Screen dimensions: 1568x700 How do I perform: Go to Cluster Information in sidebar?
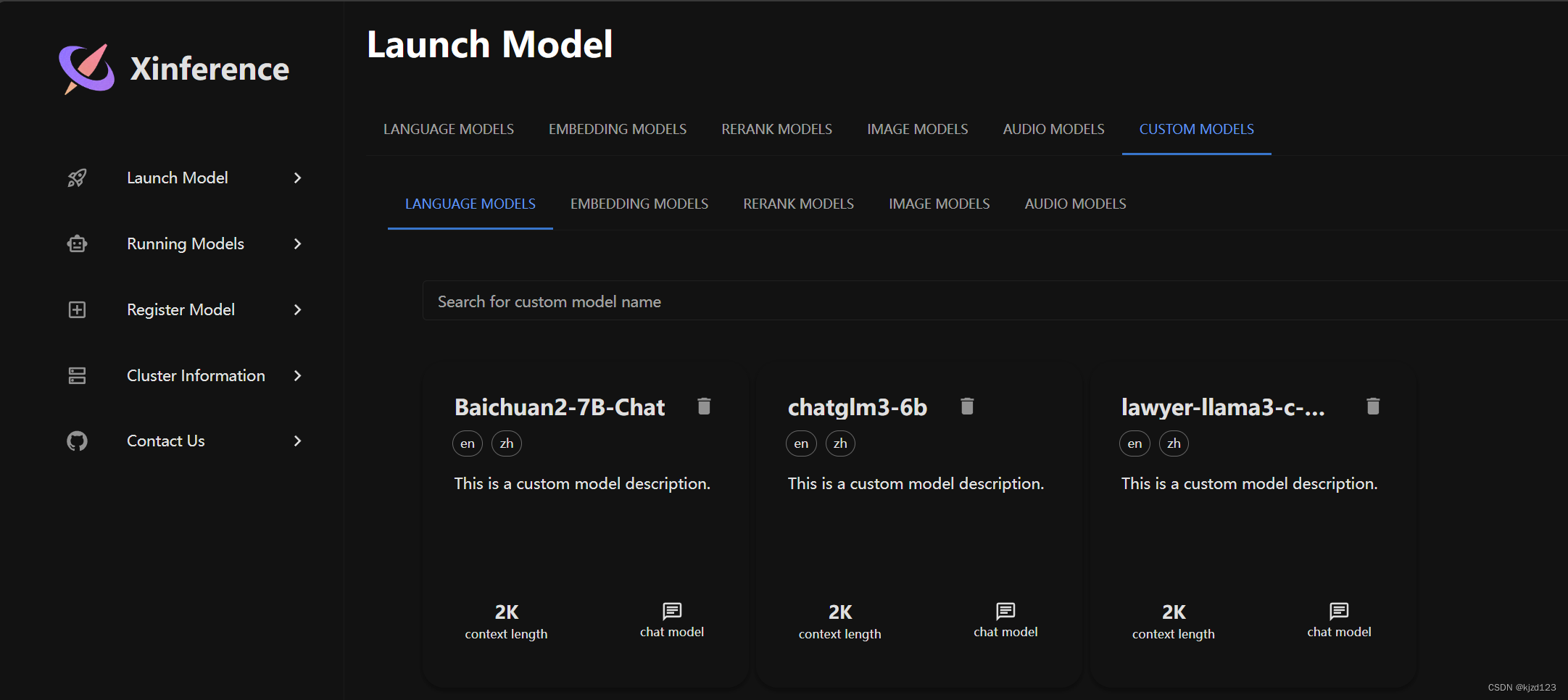[196, 375]
